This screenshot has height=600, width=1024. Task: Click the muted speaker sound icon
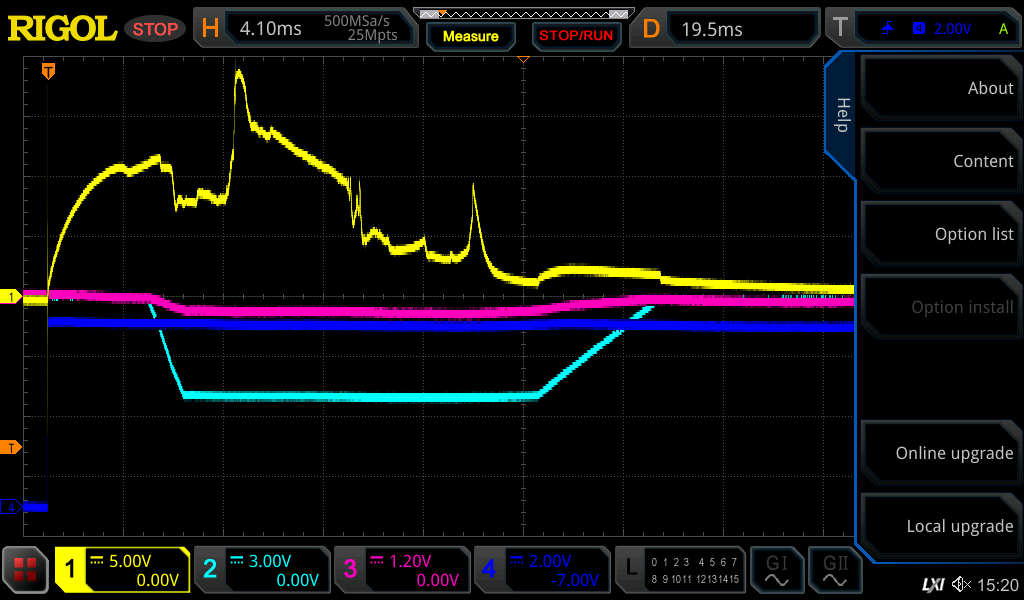point(962,584)
